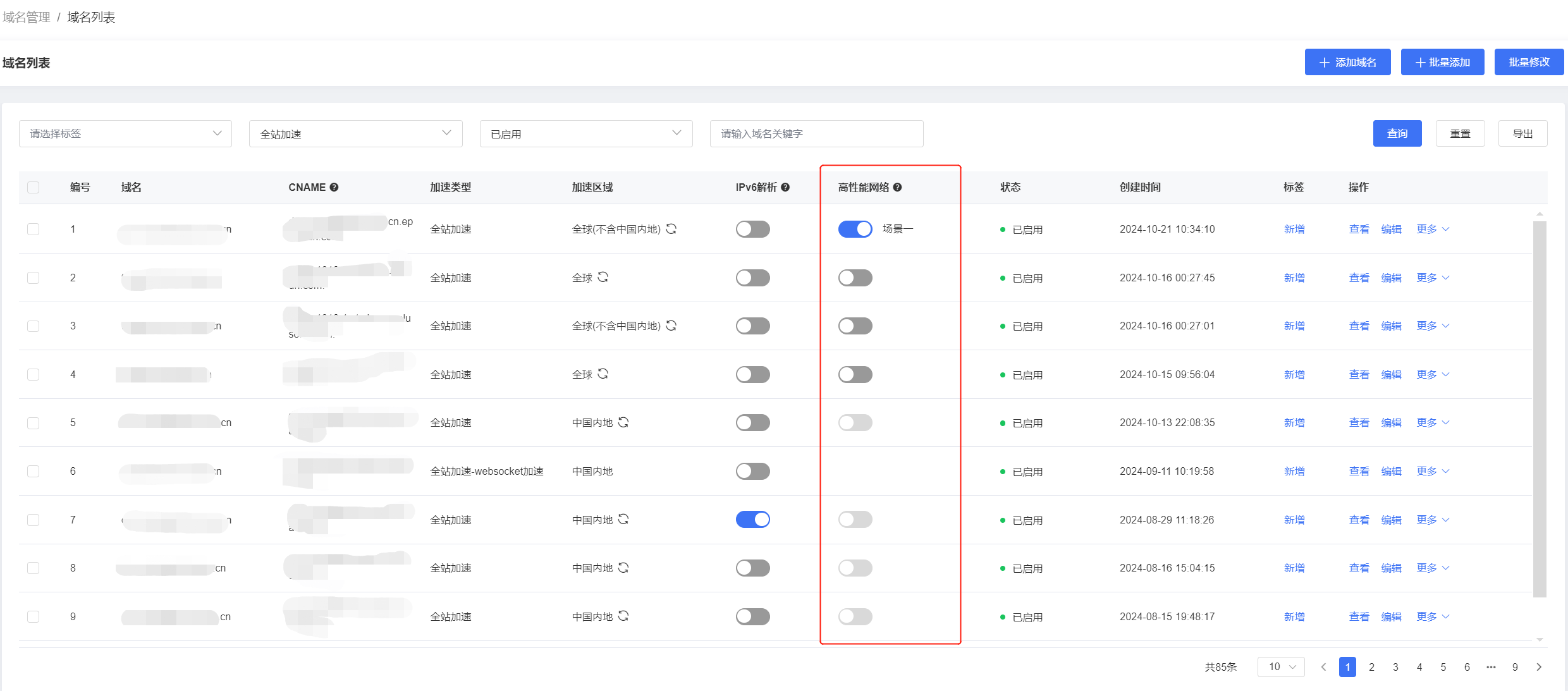The height and width of the screenshot is (691, 1568).
Task: Click the table vertical scrollbar thumb
Action: click(x=1540, y=408)
